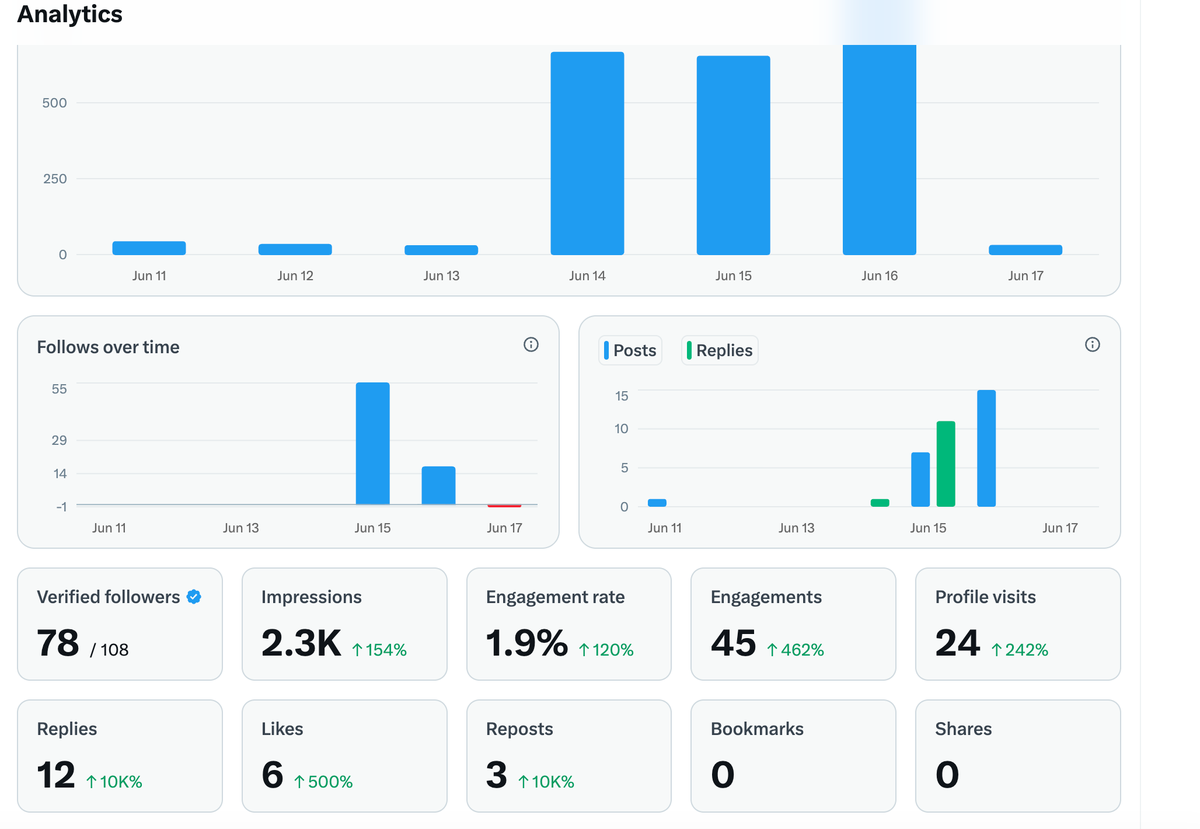Click the 2.3K impressions value
Screen dimensions: 1200x829
(x=301, y=643)
